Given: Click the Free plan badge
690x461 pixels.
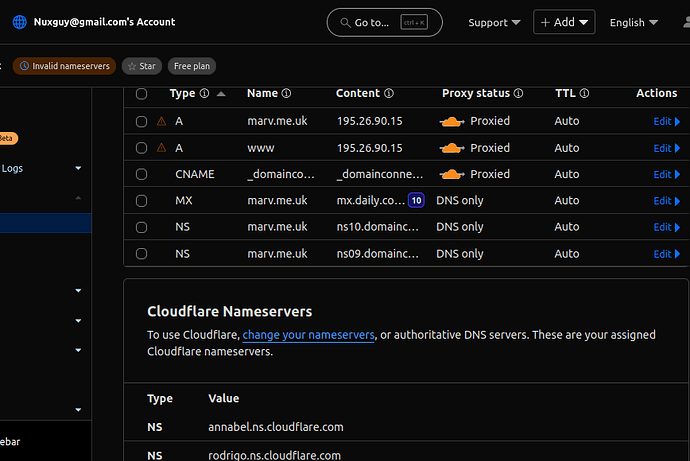Looking at the screenshot, I should [192, 66].
